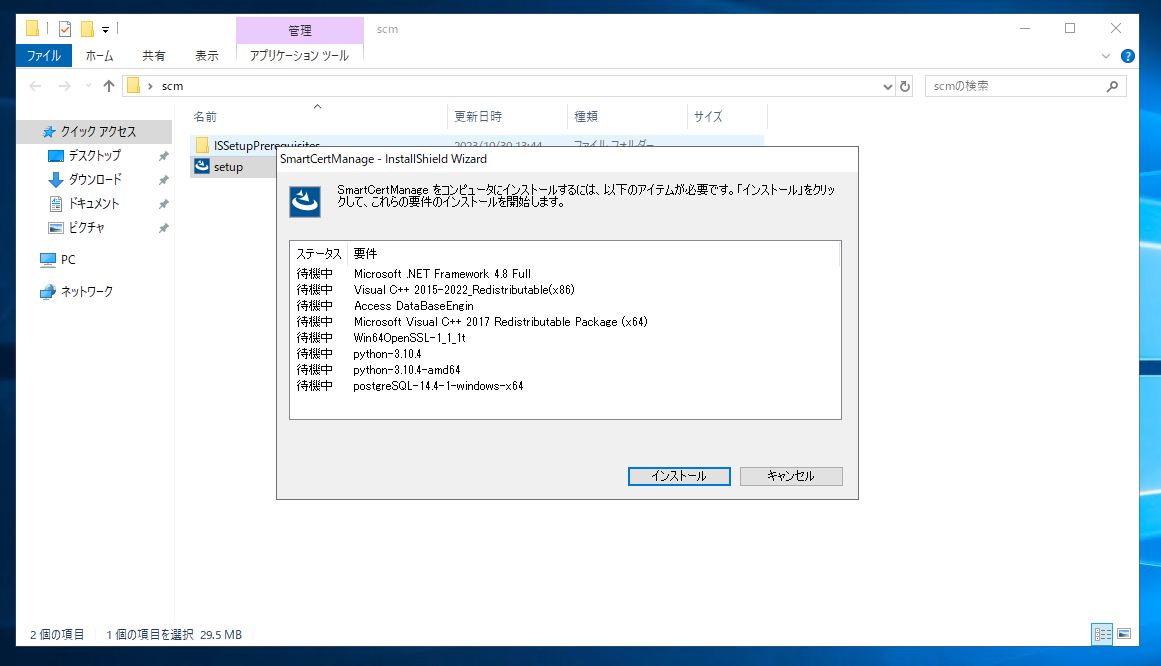The width and height of the screenshot is (1161, 666).
Task: Open the 共有 ribbon tab
Action: (x=153, y=56)
